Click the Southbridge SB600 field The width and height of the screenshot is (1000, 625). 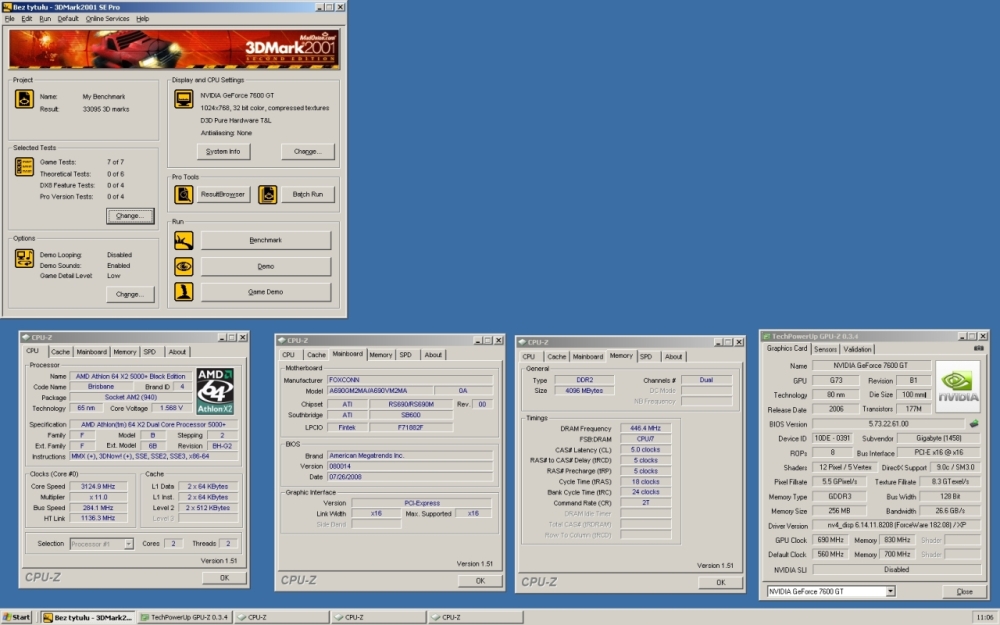coord(411,415)
